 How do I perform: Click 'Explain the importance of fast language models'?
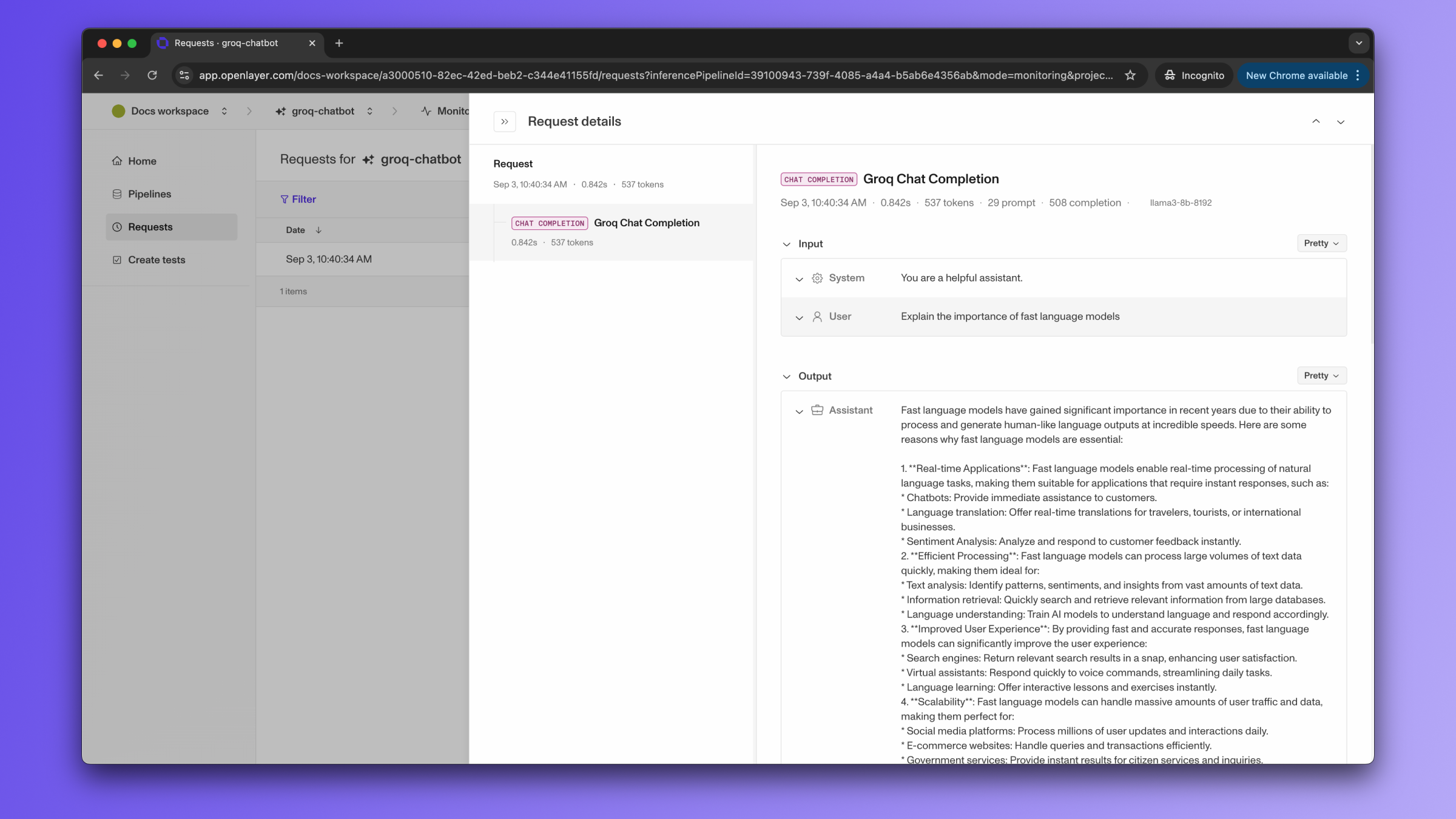tap(1010, 317)
